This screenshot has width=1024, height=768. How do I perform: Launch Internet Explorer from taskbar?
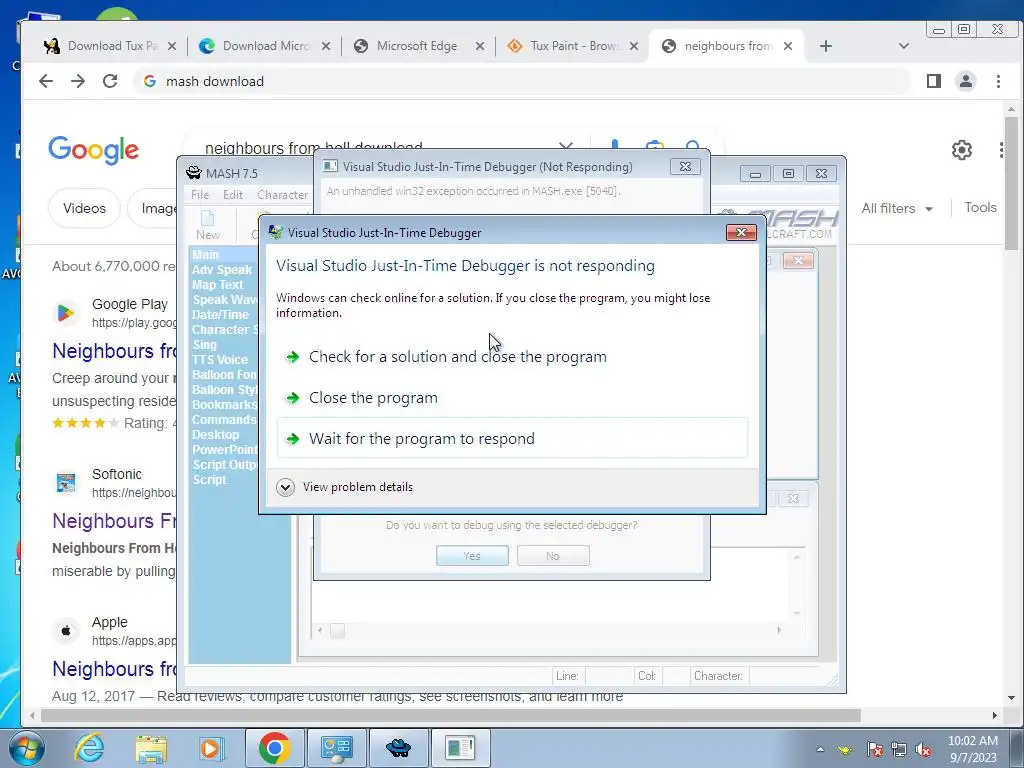click(x=89, y=748)
